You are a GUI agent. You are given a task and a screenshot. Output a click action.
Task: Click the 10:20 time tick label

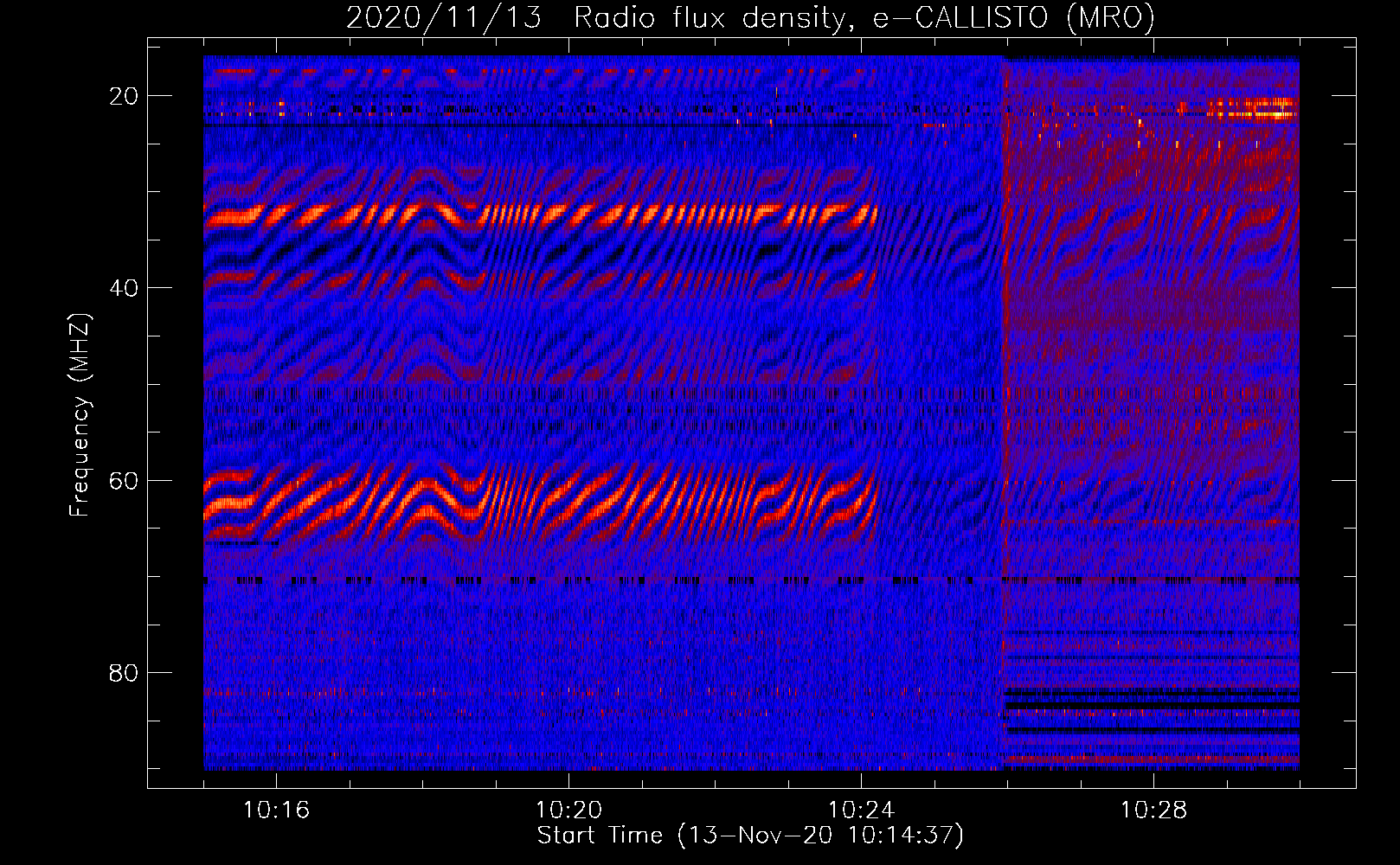[x=568, y=811]
